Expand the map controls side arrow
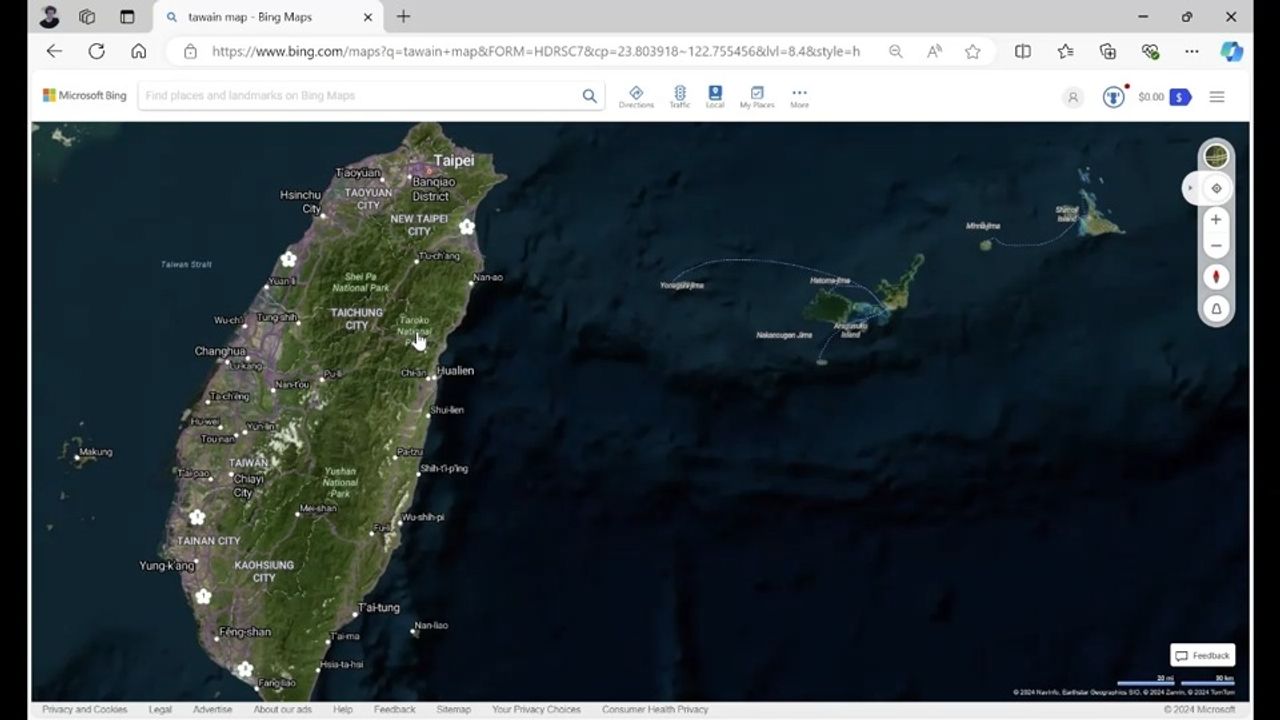 1190,188
